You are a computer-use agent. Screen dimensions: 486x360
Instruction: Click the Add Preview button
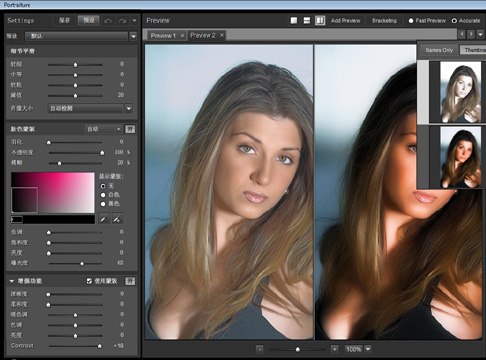(x=345, y=21)
